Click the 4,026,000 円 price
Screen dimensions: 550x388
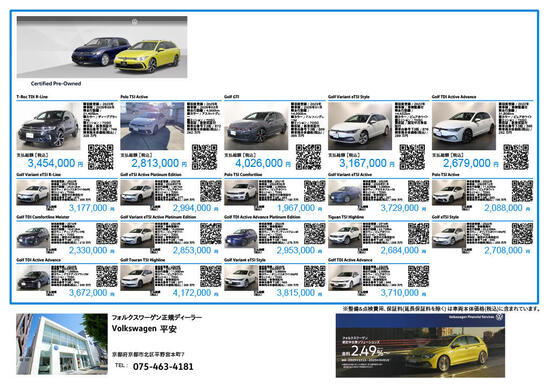click(x=263, y=163)
